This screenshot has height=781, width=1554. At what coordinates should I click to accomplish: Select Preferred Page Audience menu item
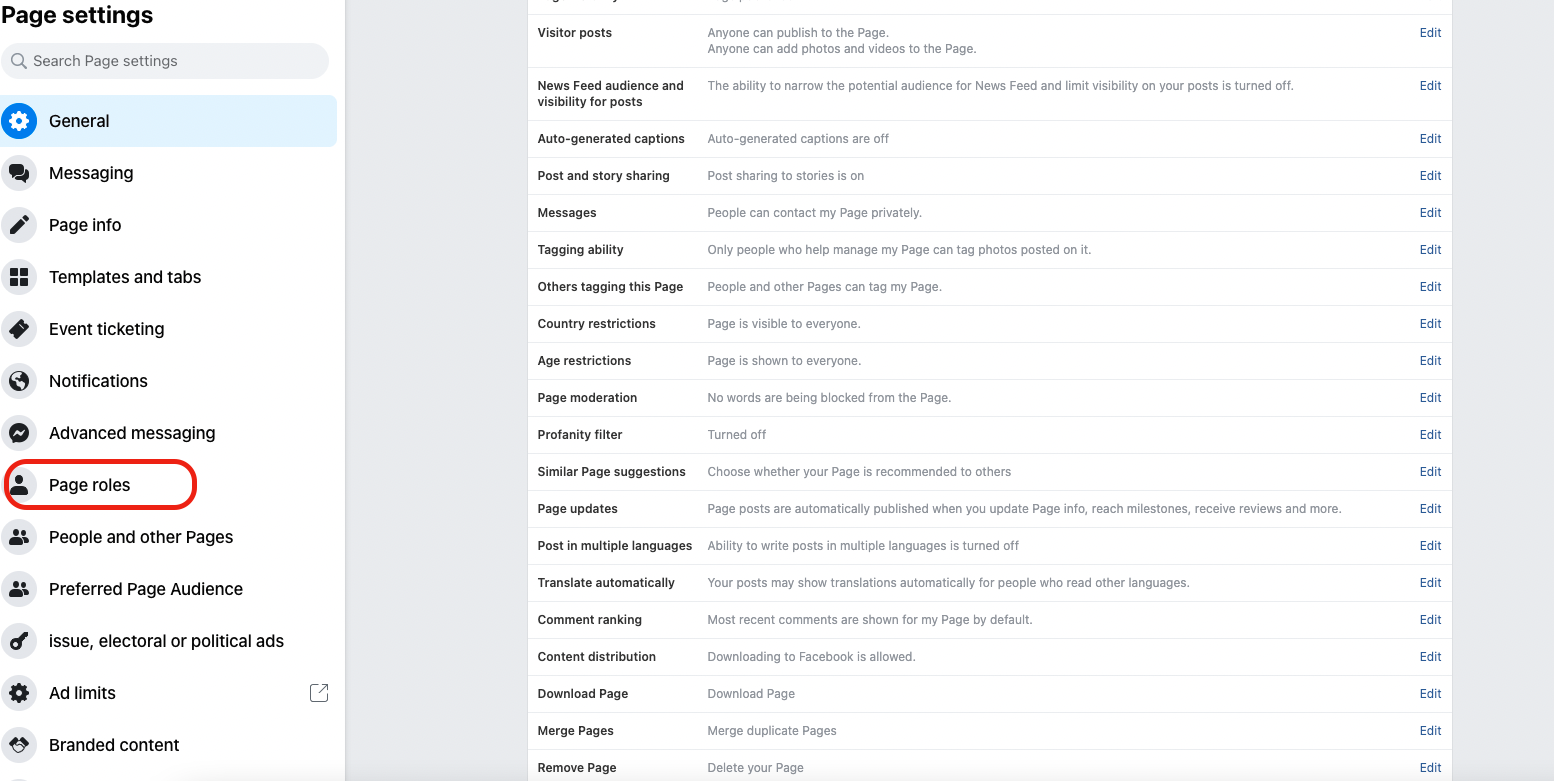(169, 589)
